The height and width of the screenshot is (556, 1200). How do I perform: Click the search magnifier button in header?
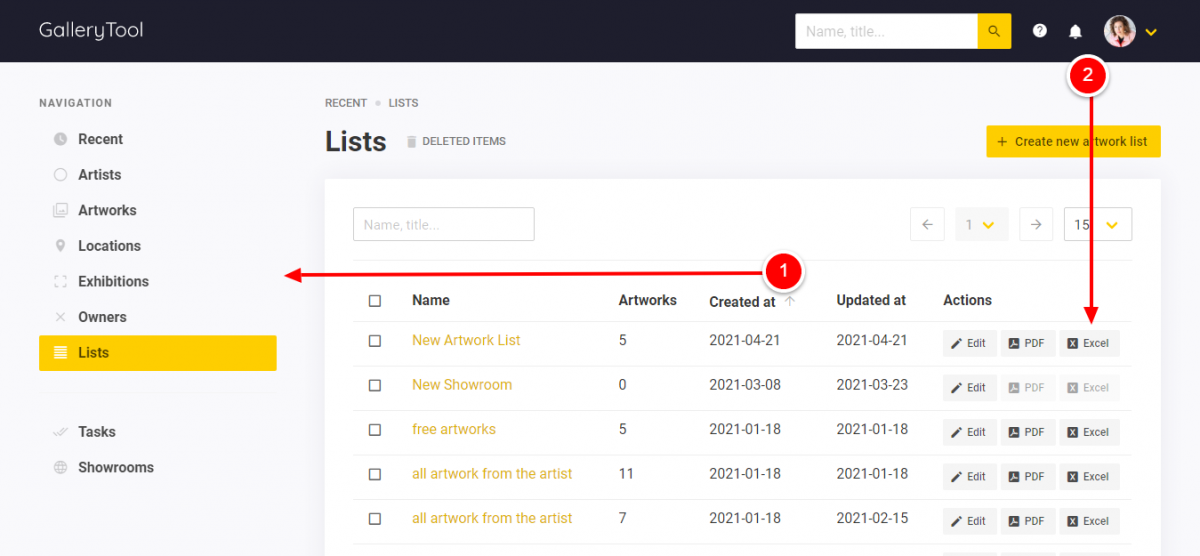(994, 31)
